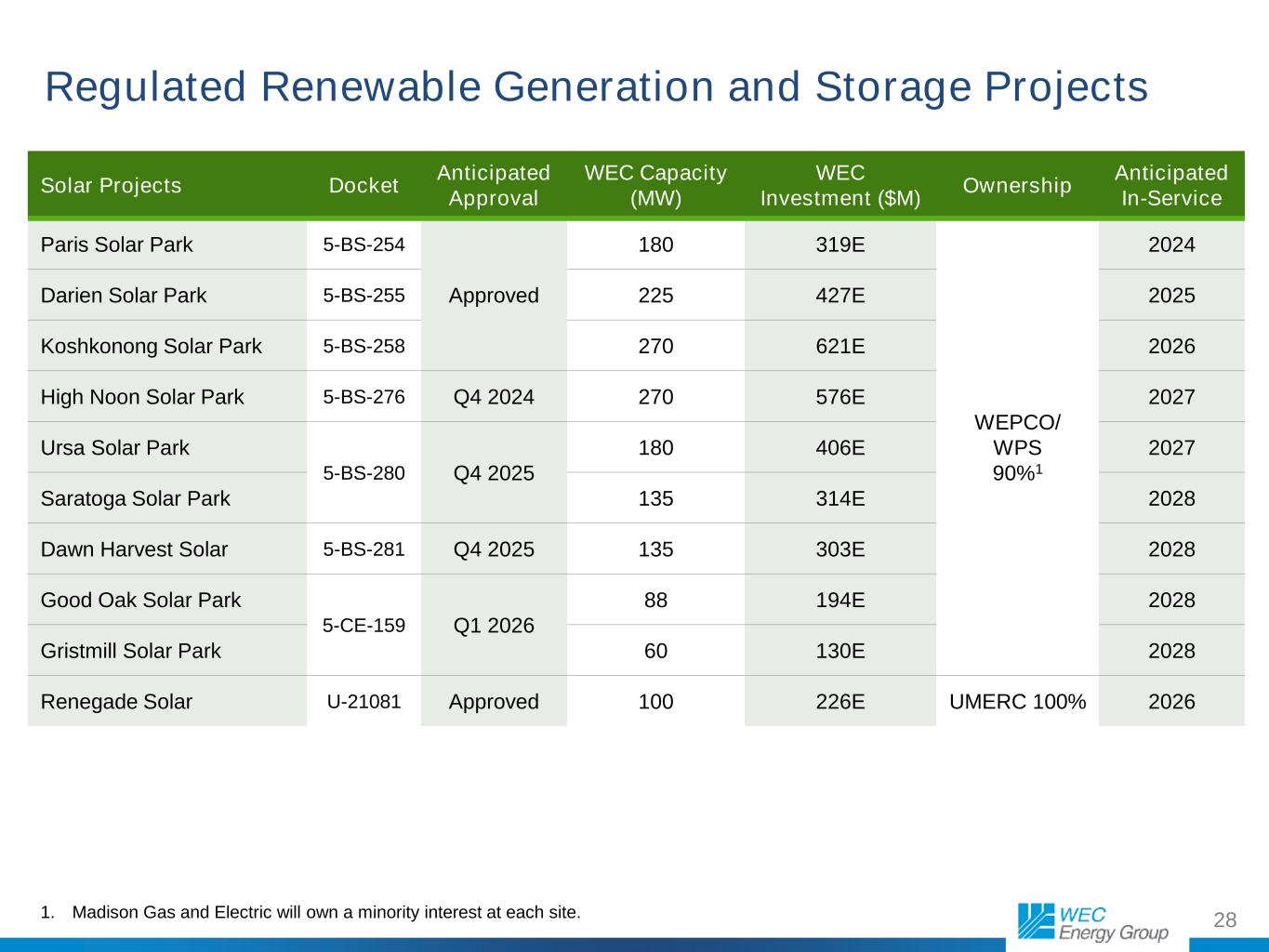The image size is (1269, 952).
Task: Click the WEC Investment ($M) header
Action: [840, 186]
